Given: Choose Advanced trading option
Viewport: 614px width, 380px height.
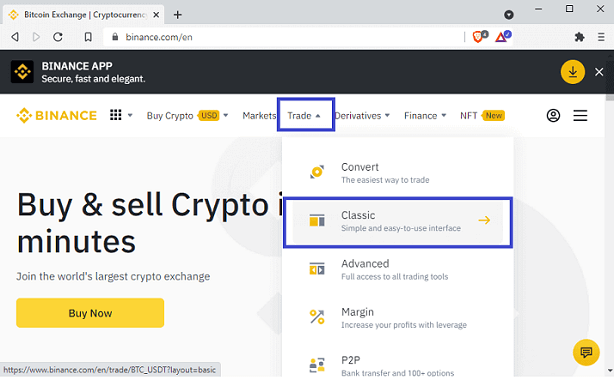Looking at the screenshot, I should tap(398, 270).
